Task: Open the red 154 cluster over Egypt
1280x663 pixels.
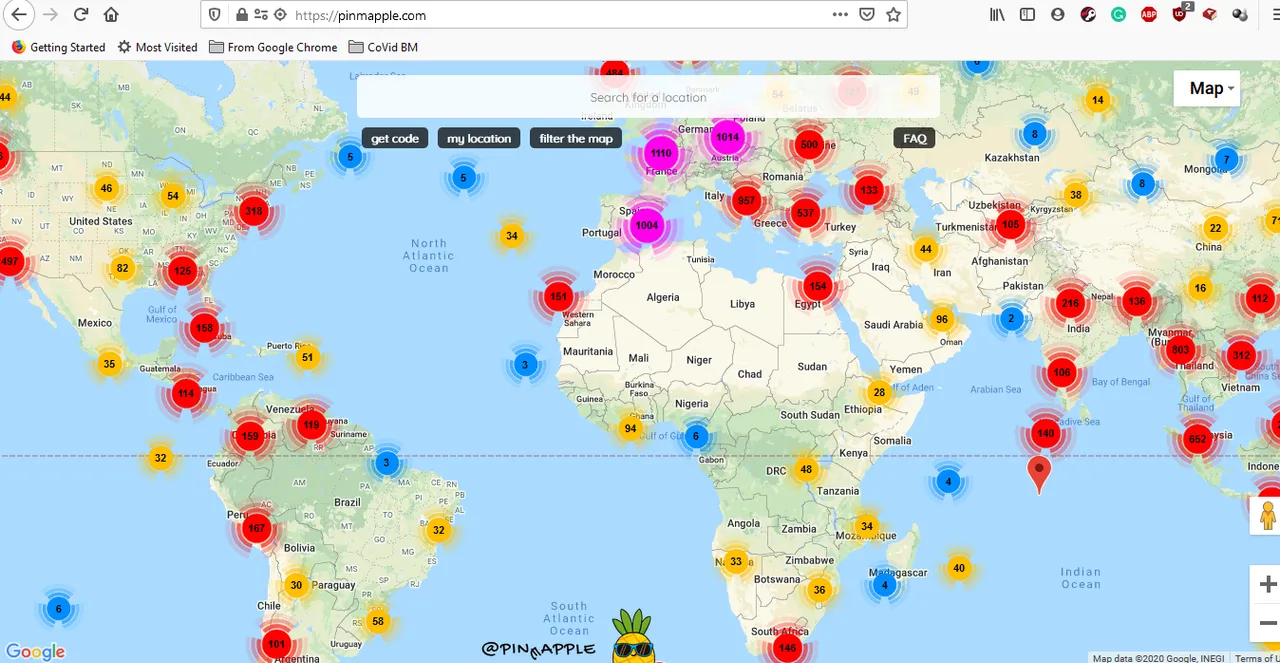Action: click(817, 286)
